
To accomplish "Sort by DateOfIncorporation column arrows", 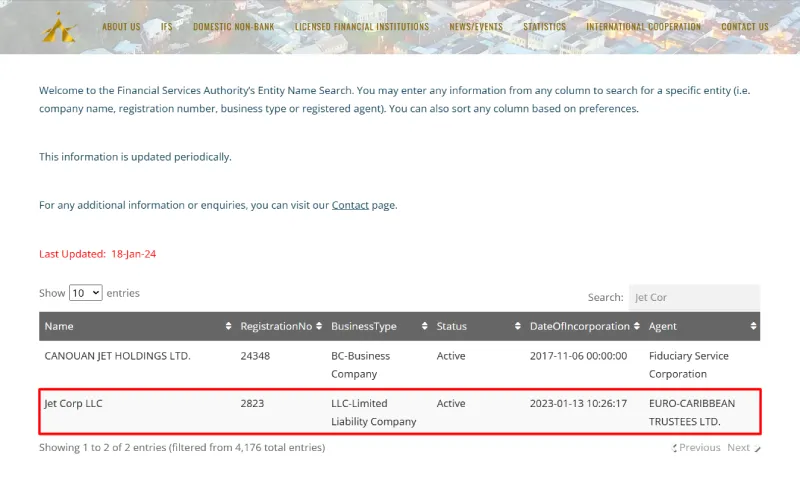I will point(636,326).
